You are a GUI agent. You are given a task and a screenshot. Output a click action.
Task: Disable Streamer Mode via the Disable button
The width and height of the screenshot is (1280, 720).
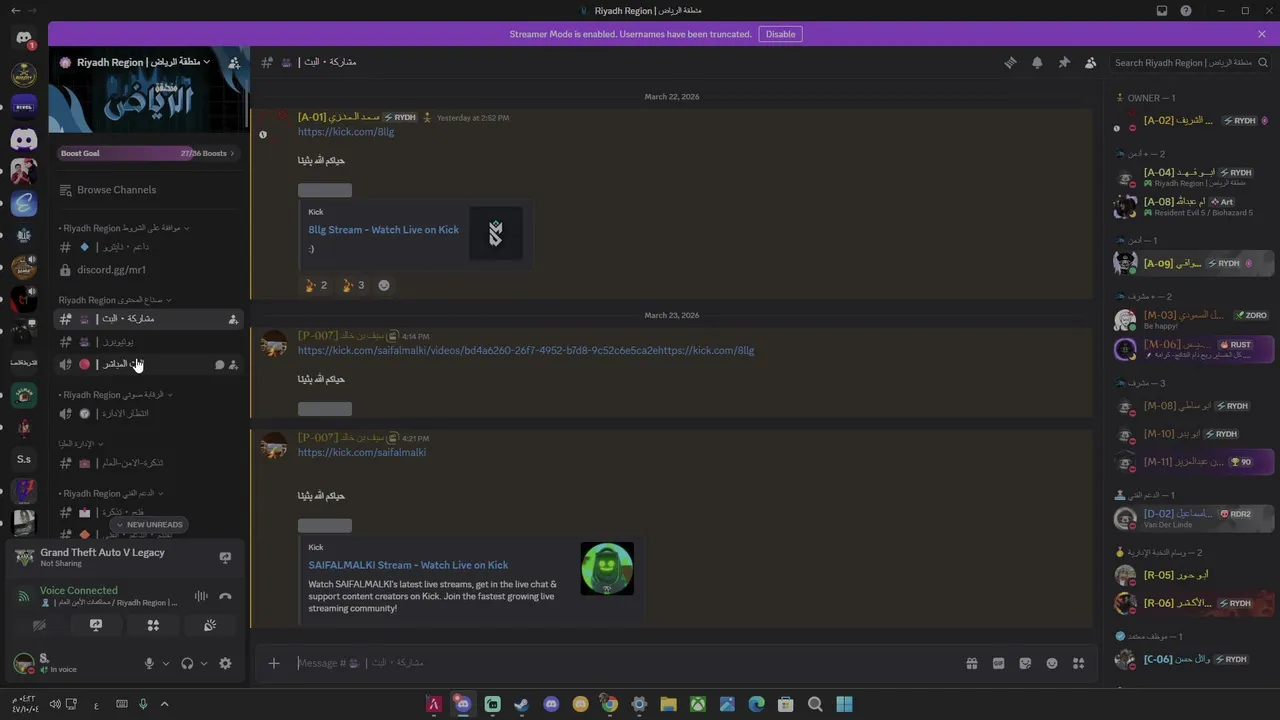tap(780, 34)
